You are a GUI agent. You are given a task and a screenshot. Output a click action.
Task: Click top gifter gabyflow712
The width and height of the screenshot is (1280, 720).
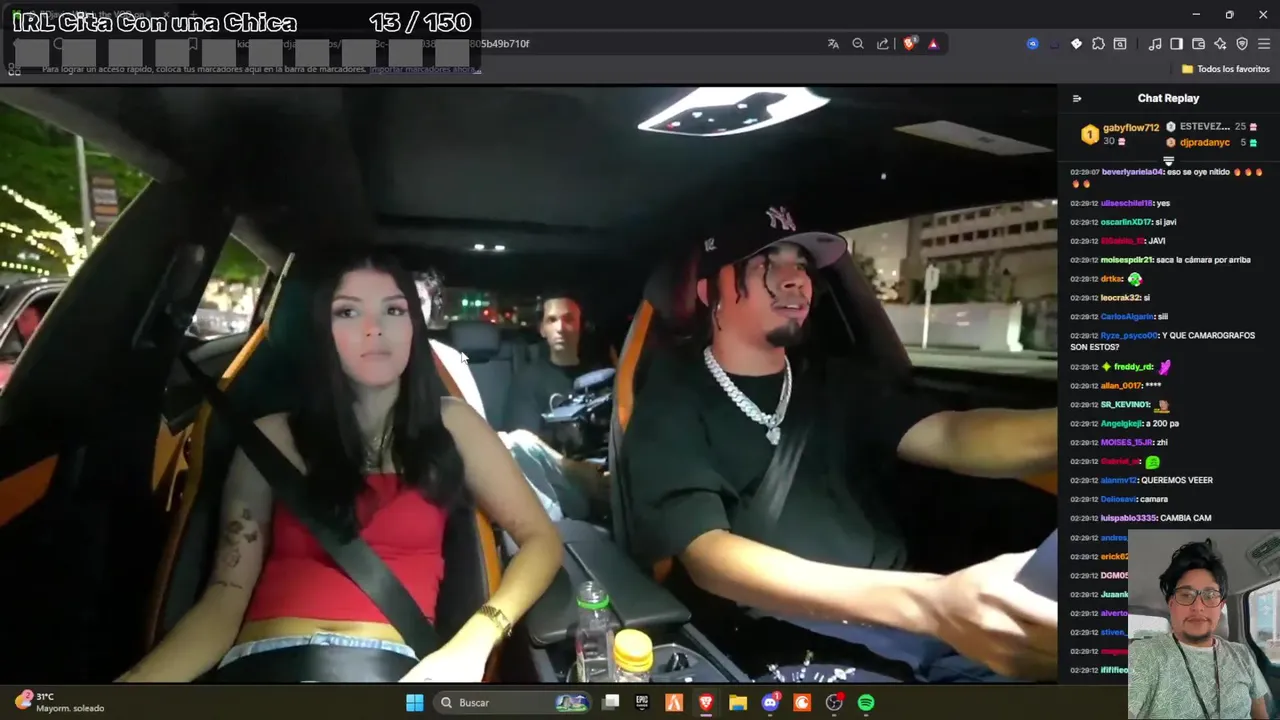1131,128
